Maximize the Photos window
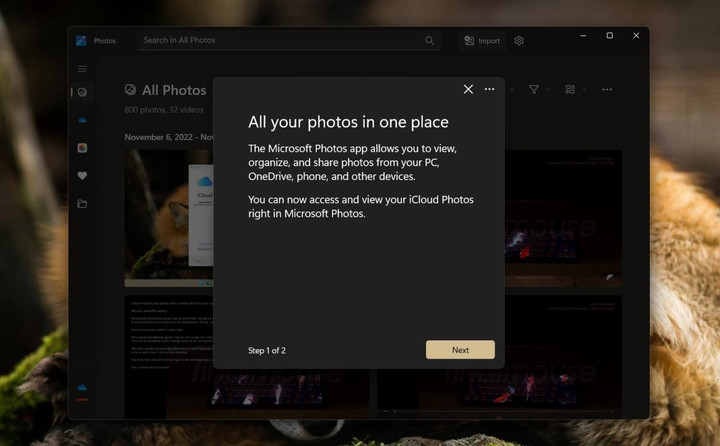The height and width of the screenshot is (446, 720). click(x=609, y=35)
